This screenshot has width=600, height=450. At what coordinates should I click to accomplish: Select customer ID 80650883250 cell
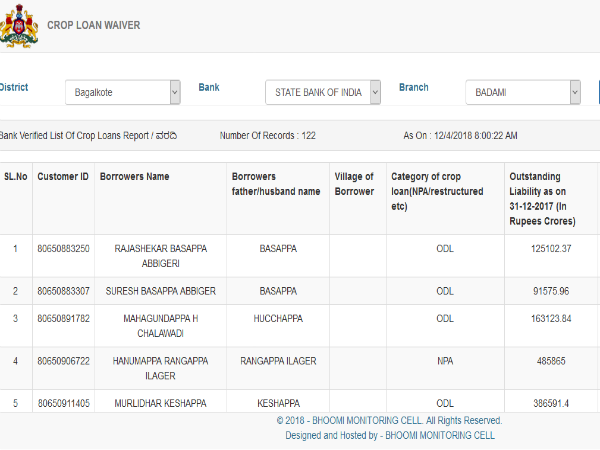(x=64, y=248)
